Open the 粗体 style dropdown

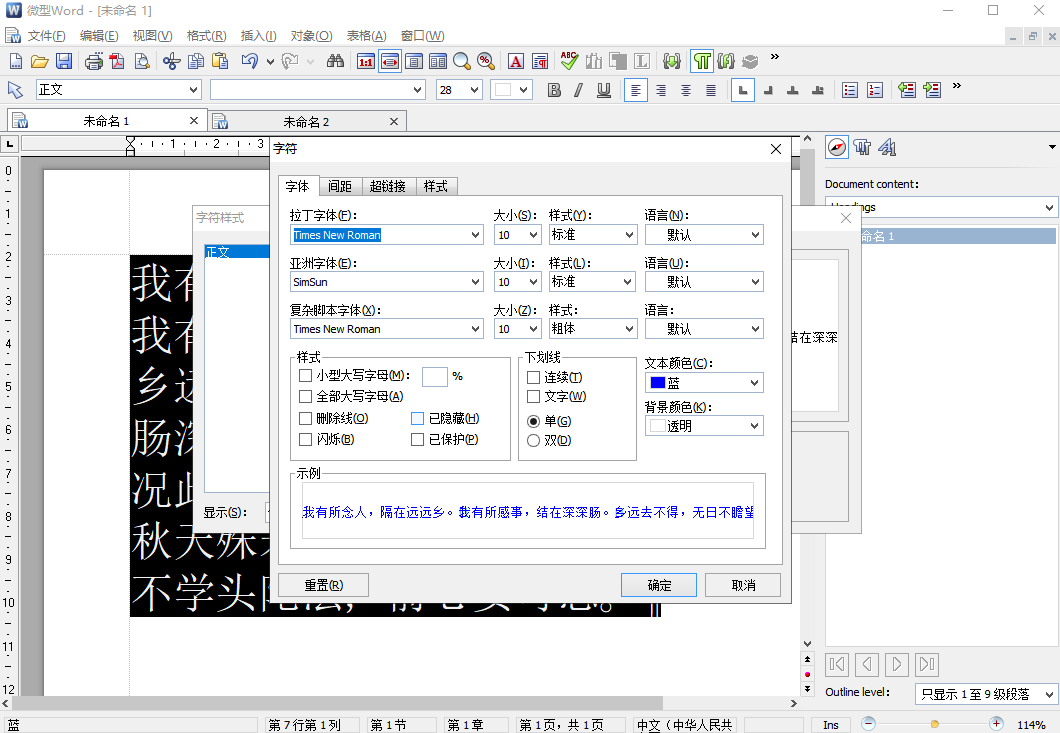629,329
